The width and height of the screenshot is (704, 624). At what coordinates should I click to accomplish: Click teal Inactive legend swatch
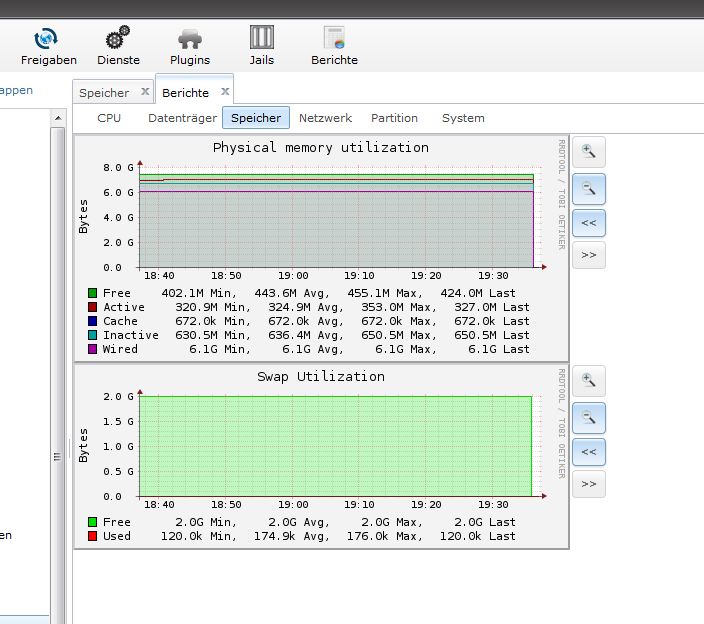(x=92, y=335)
